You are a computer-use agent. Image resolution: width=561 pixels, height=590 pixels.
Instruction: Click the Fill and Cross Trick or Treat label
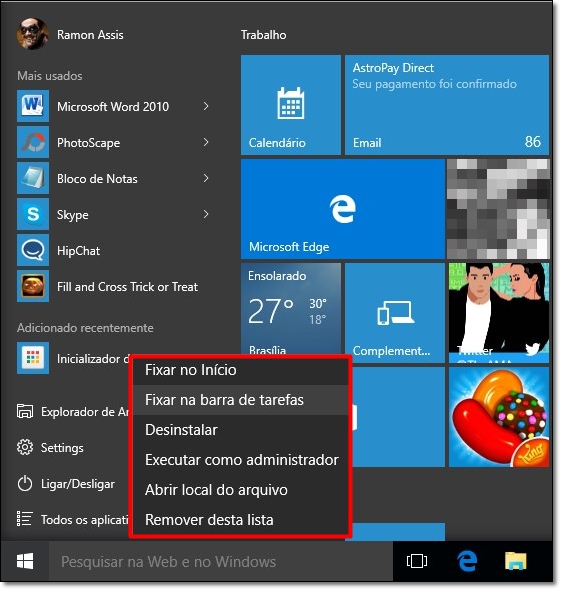click(x=127, y=287)
